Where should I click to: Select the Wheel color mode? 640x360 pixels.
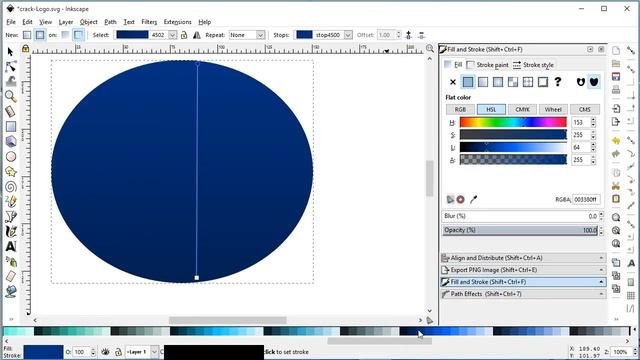click(553, 109)
